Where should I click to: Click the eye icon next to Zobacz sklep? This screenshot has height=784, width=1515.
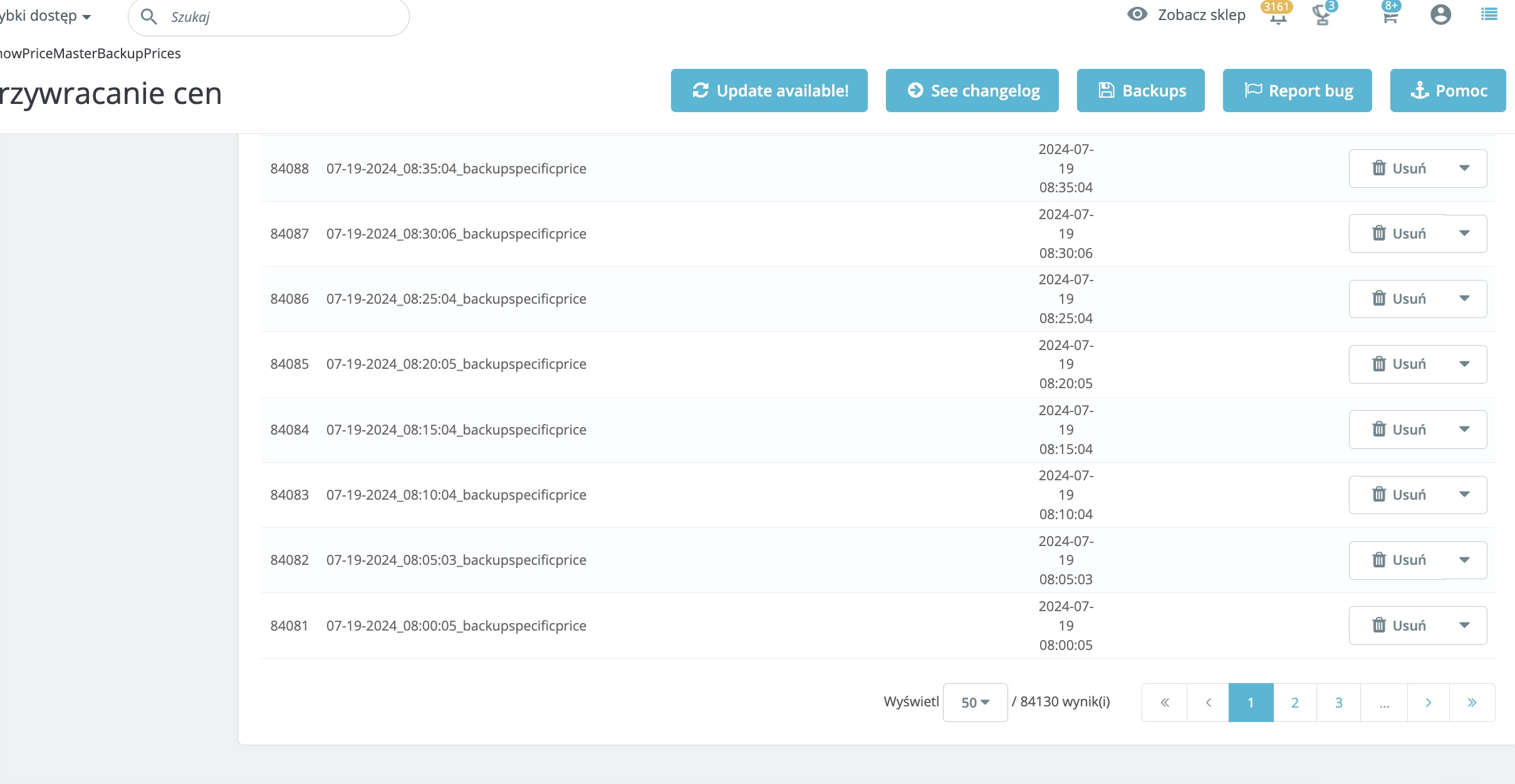[x=1137, y=14]
